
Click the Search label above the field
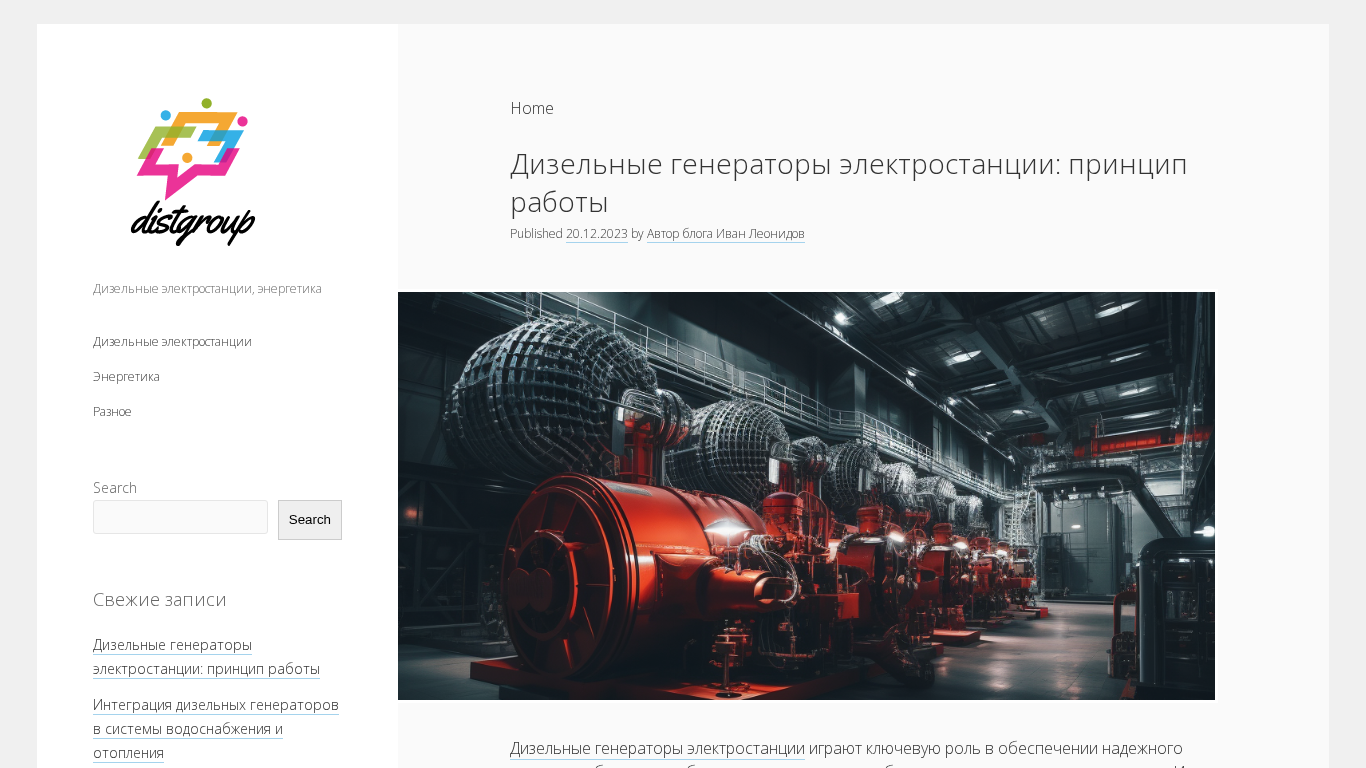[115, 488]
